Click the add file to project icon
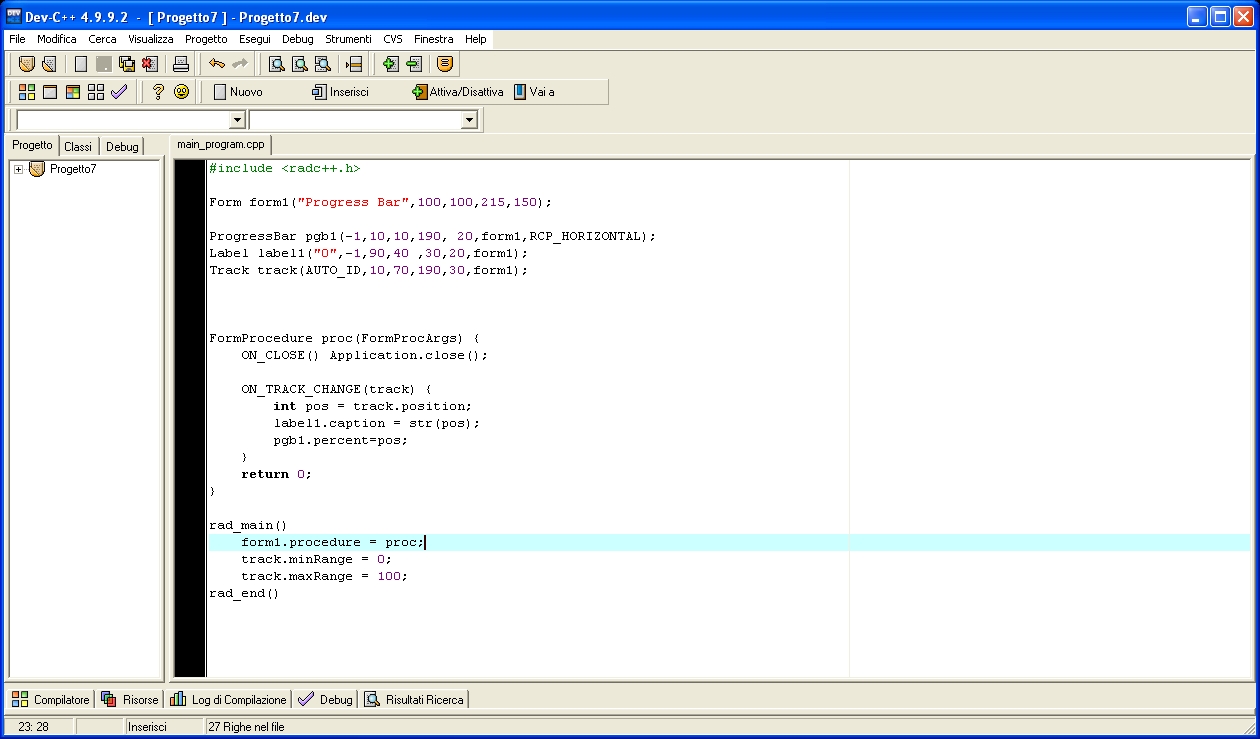The image size is (1260, 739). [x=390, y=64]
